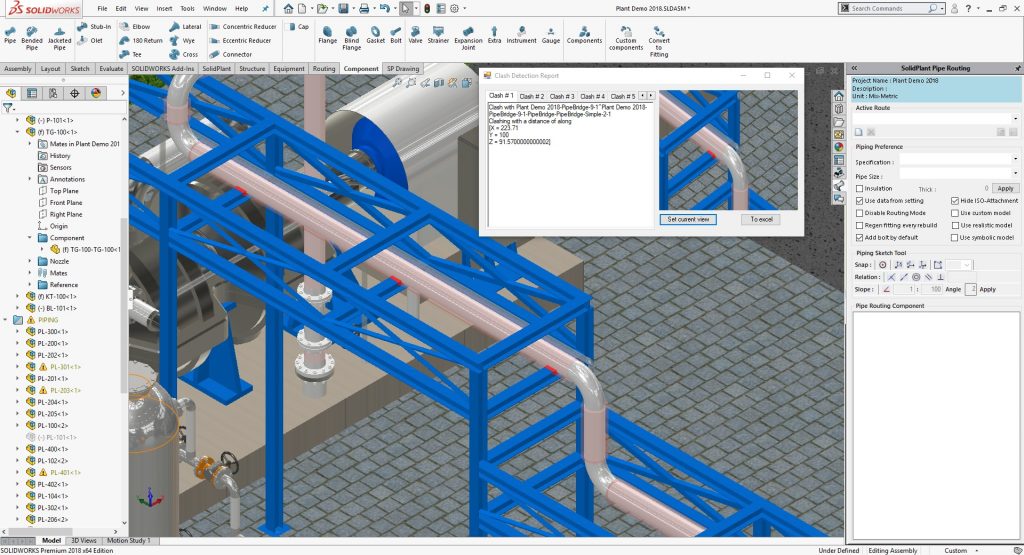Enable the Insulation checkbox
This screenshot has width=1024, height=555.
[x=859, y=189]
